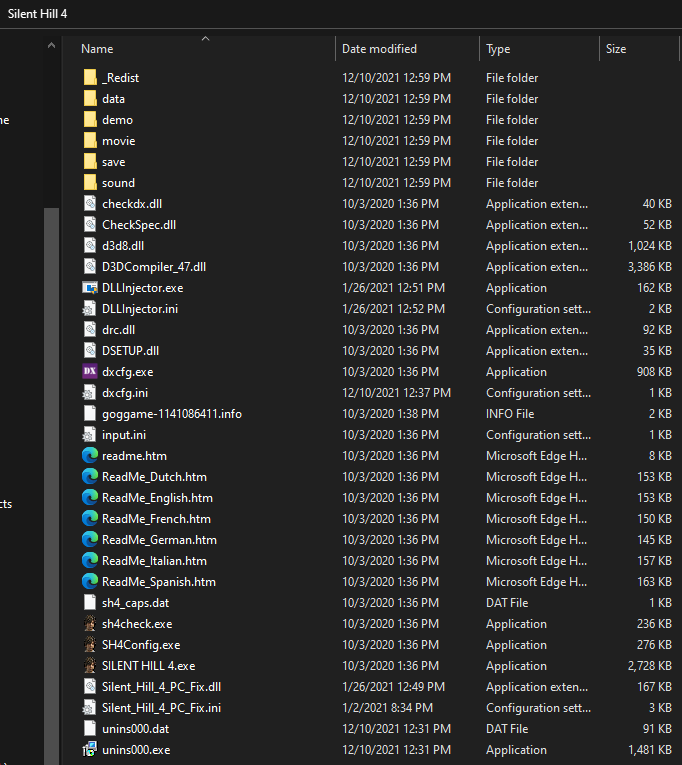
Task: Click the 1,481 KB size cell
Action: [x=650, y=749]
